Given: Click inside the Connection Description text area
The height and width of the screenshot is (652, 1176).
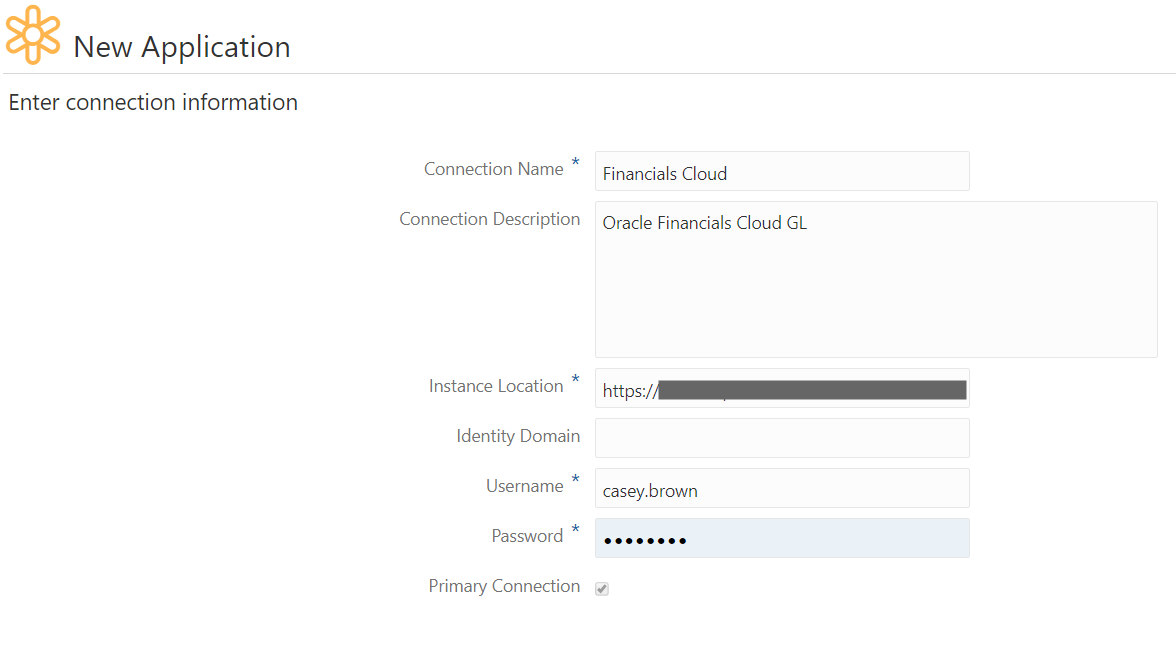Looking at the screenshot, I should coord(875,279).
